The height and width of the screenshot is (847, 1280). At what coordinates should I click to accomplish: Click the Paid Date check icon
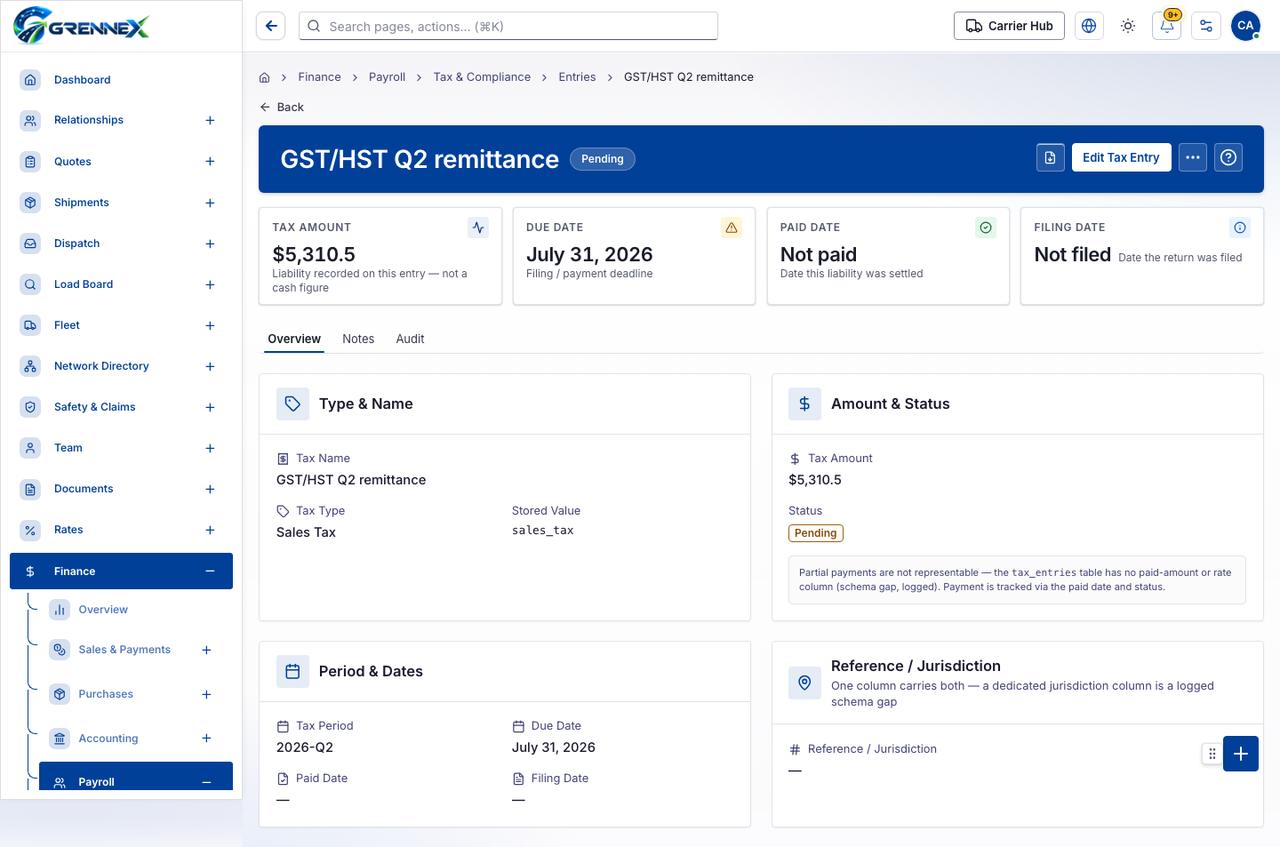click(986, 228)
